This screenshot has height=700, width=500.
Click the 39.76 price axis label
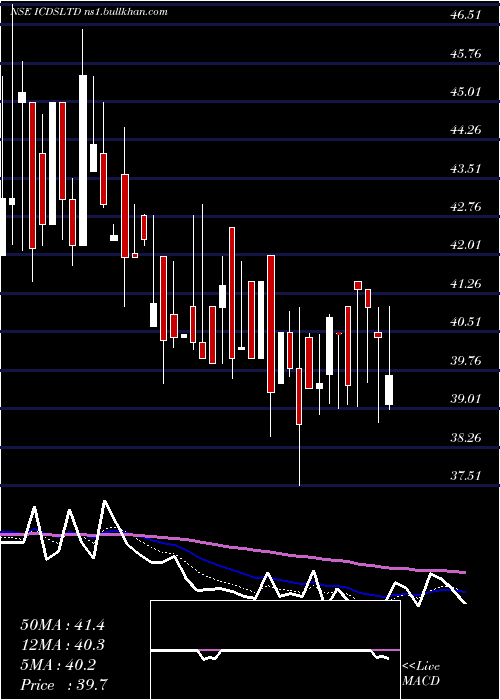pyautogui.click(x=466, y=360)
